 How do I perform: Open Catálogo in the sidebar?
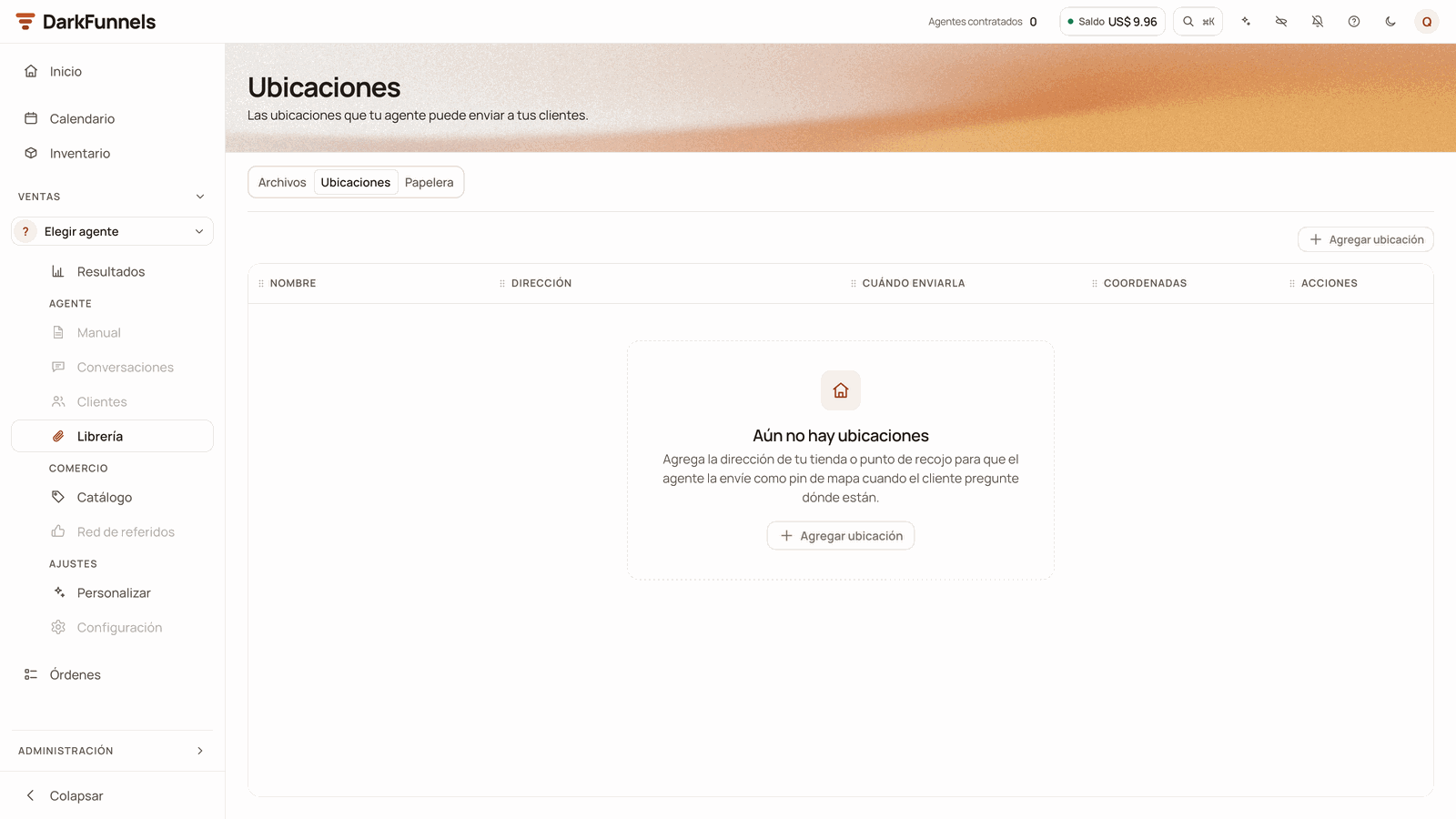[x=112, y=497]
